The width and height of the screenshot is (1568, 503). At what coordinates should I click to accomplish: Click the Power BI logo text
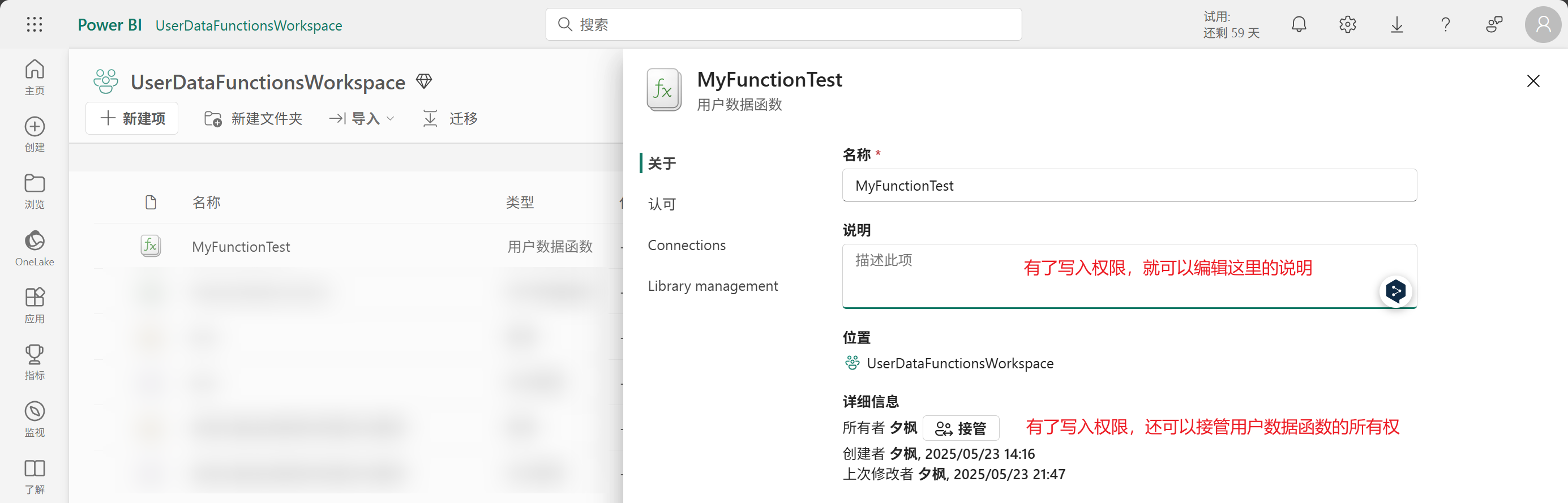coord(110,25)
